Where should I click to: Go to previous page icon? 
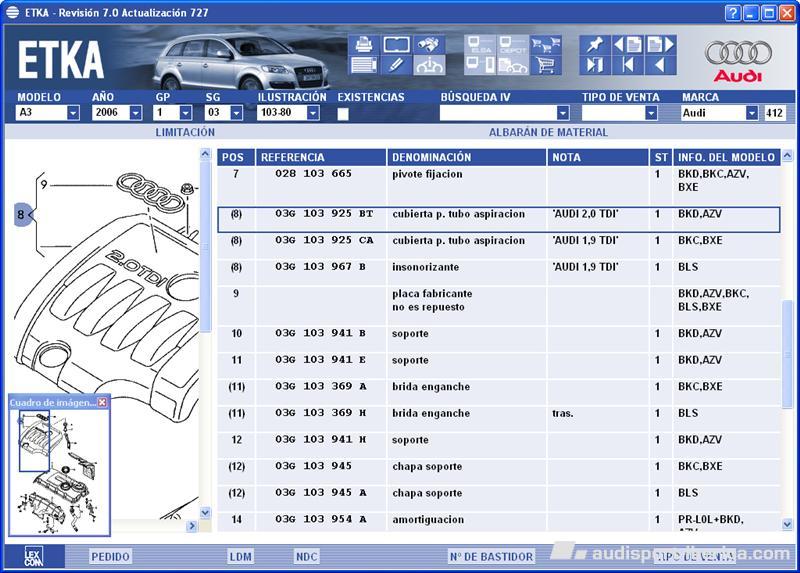pyautogui.click(x=628, y=45)
